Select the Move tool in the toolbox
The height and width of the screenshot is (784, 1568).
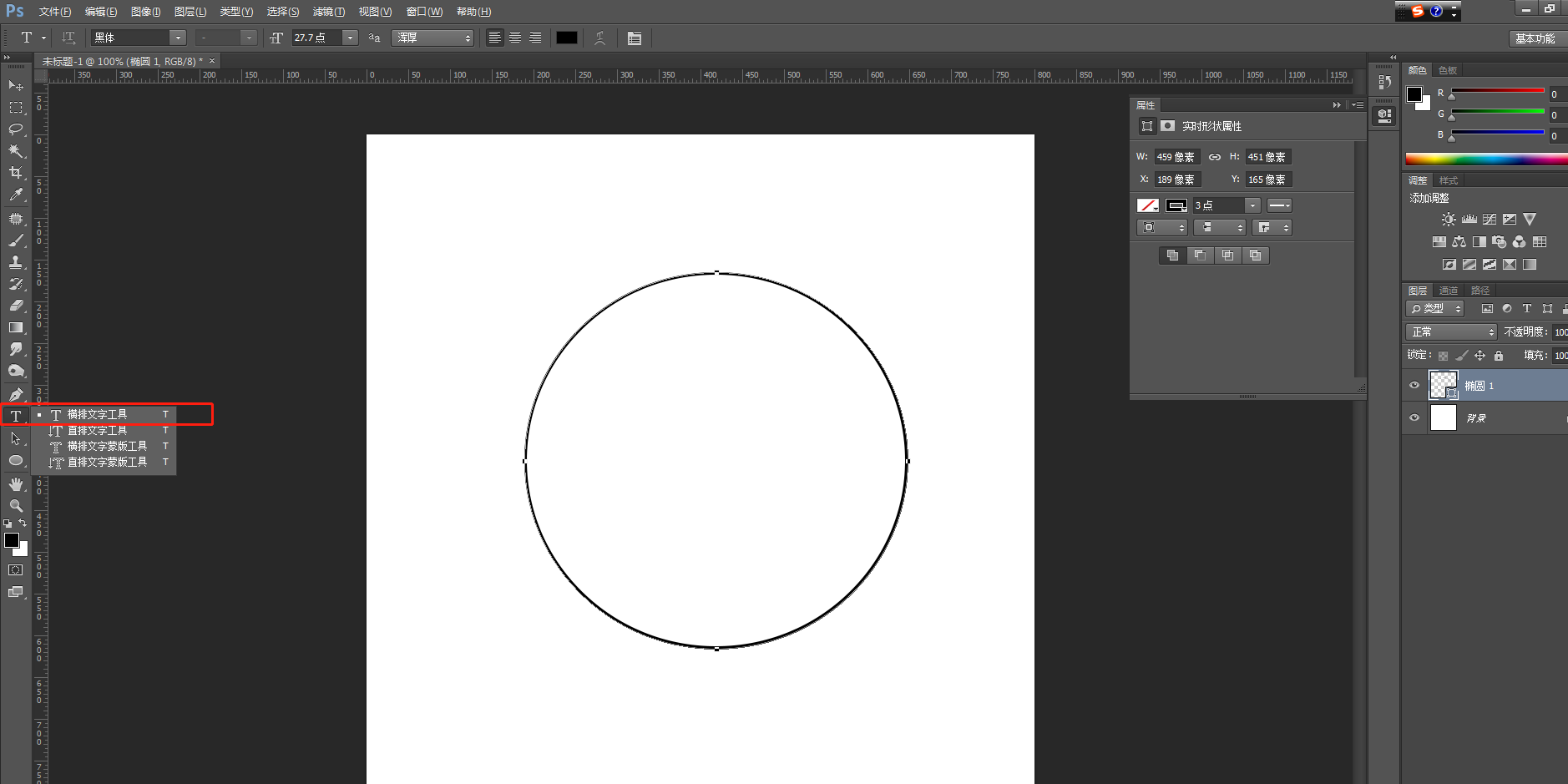pos(15,86)
